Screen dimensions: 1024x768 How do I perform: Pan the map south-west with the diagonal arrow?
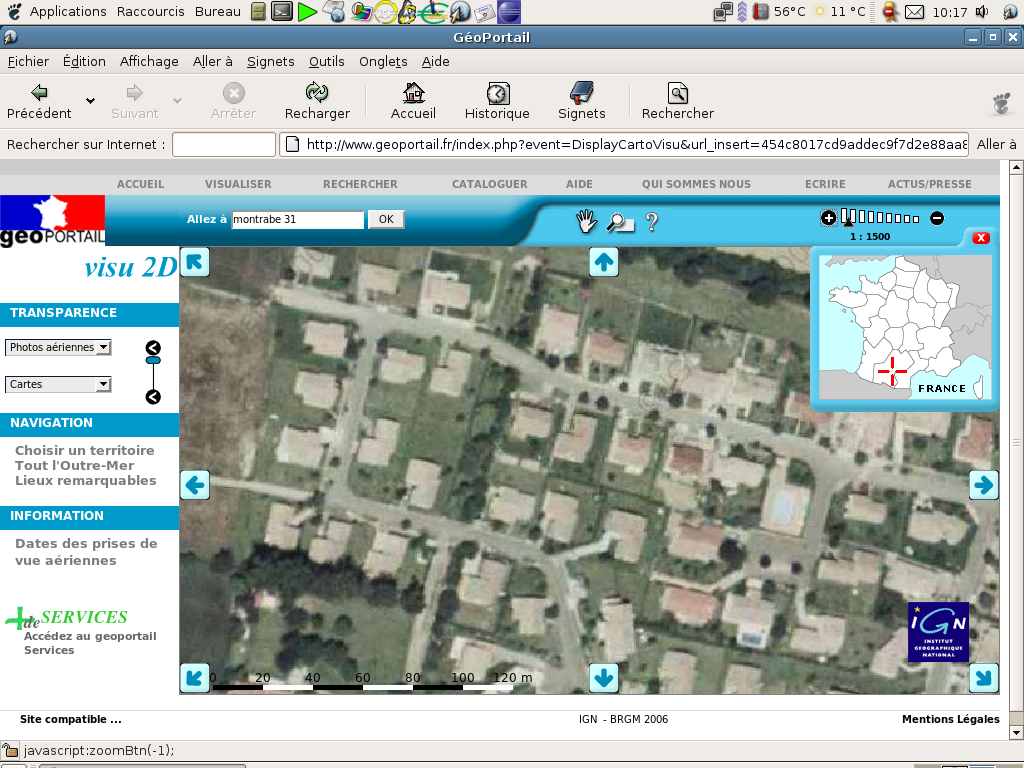click(x=195, y=677)
